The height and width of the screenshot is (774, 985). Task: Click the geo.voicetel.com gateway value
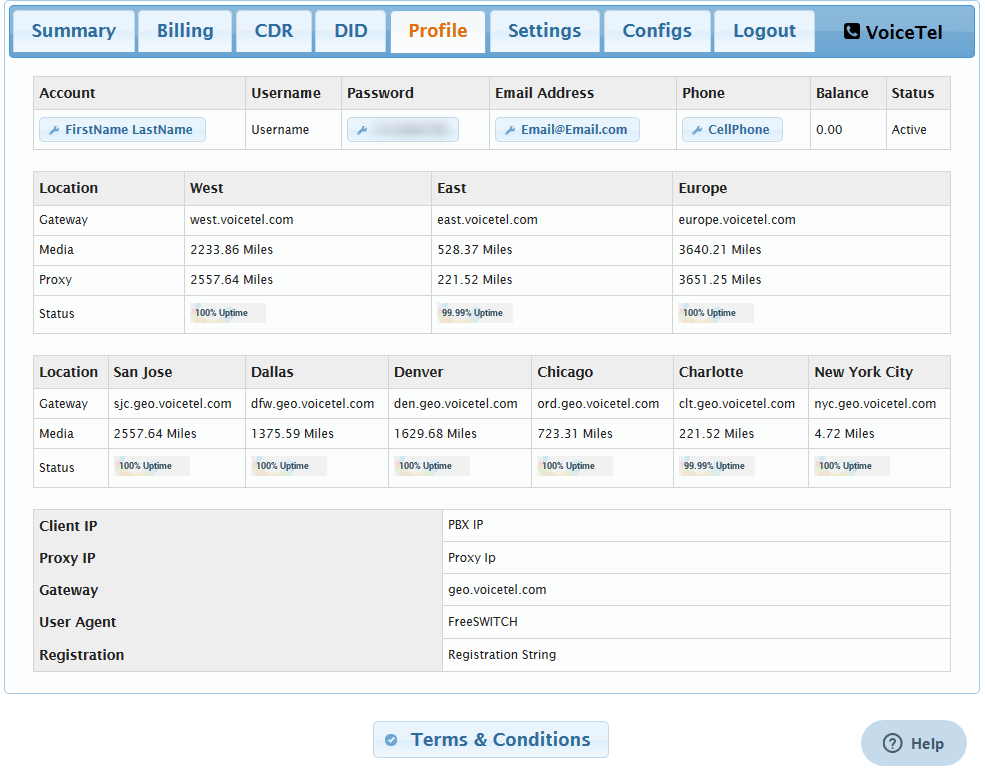(497, 590)
